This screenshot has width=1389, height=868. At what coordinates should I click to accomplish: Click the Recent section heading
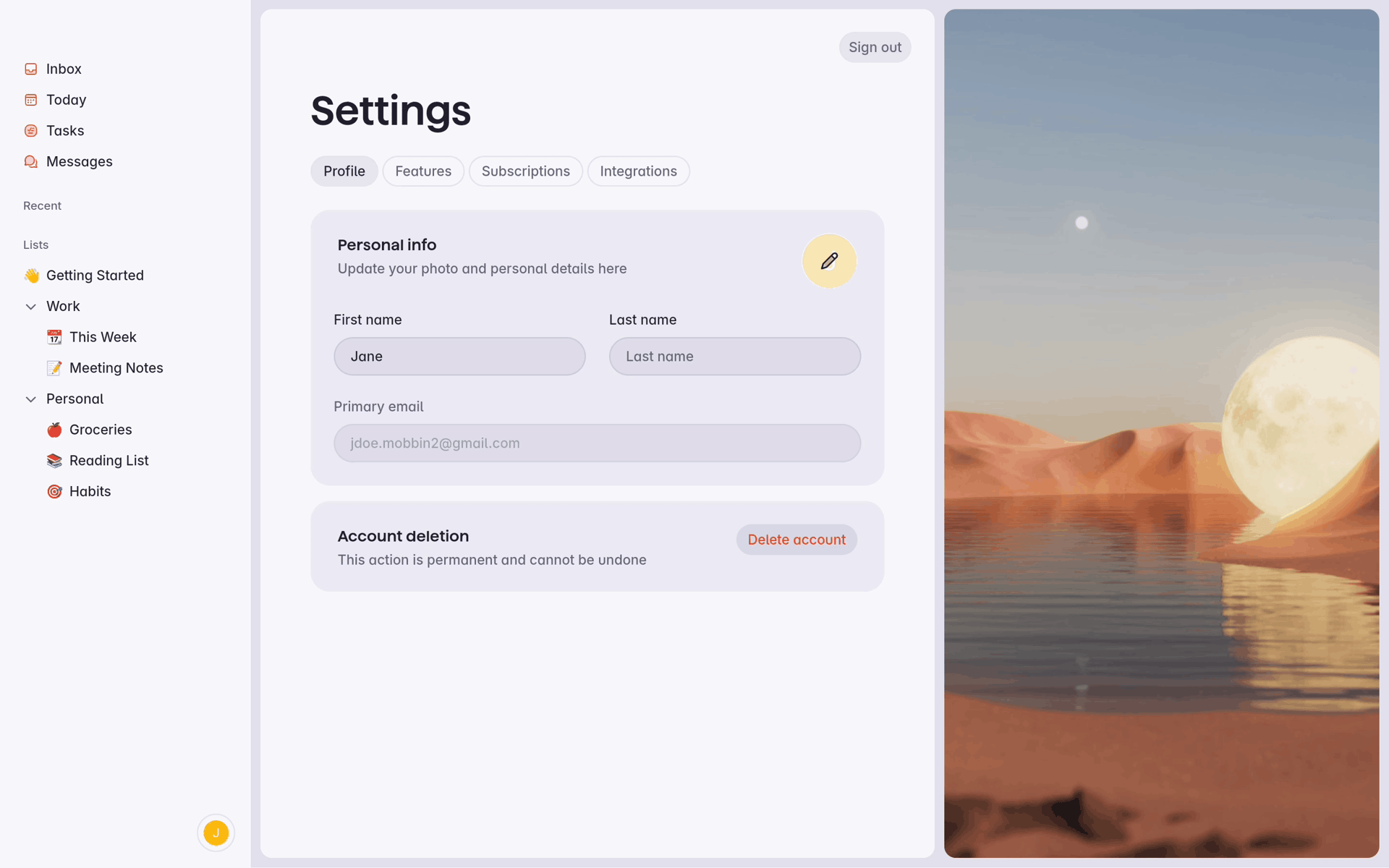[x=42, y=206]
